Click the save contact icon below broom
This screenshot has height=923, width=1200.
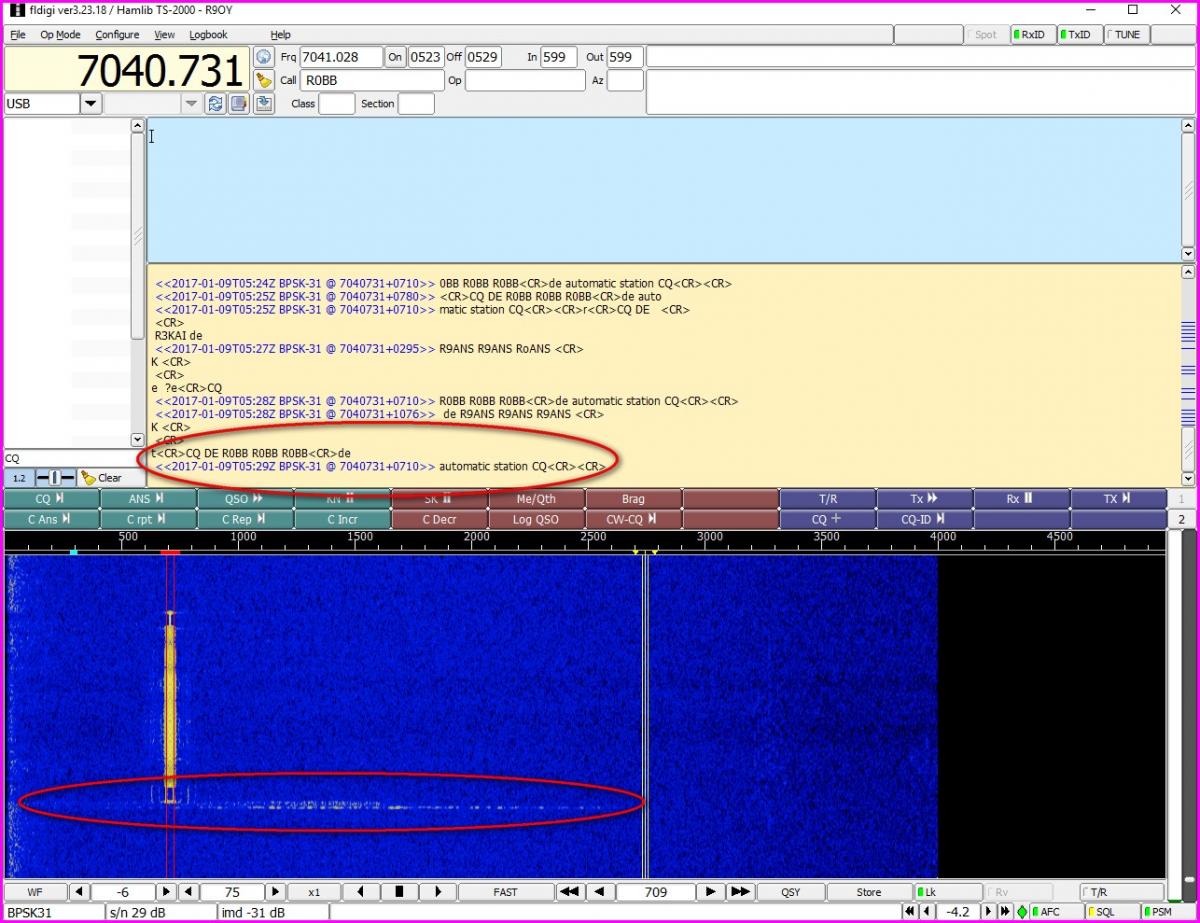[x=264, y=103]
